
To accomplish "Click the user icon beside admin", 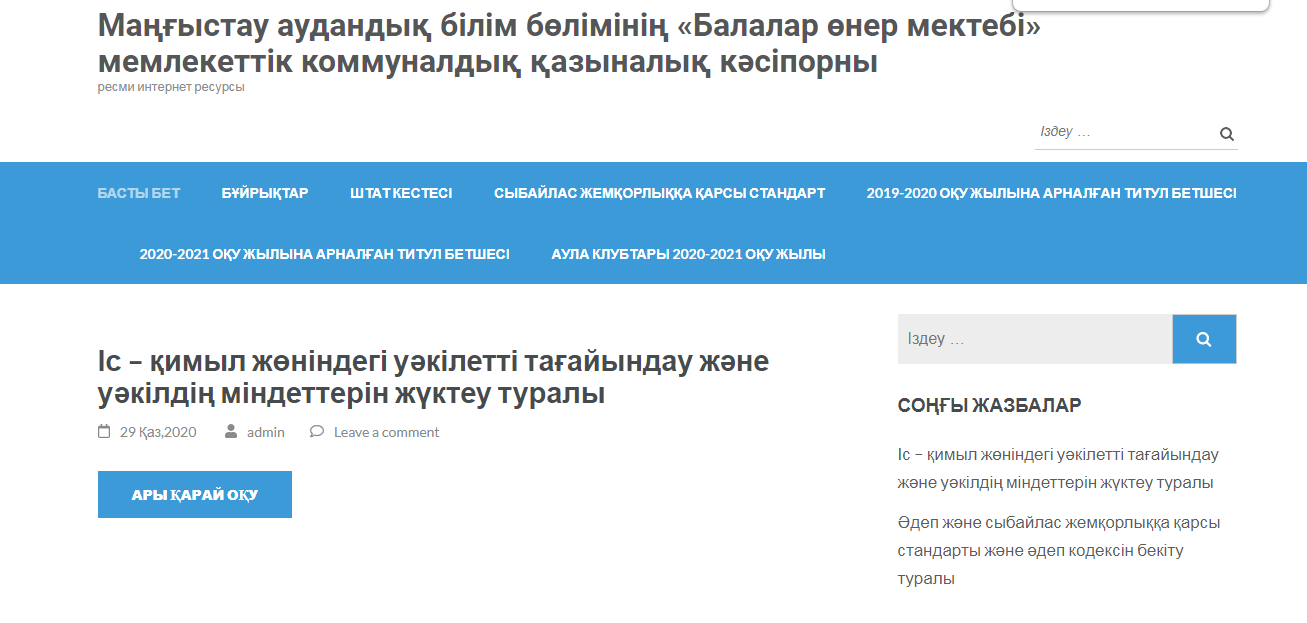I will [231, 432].
